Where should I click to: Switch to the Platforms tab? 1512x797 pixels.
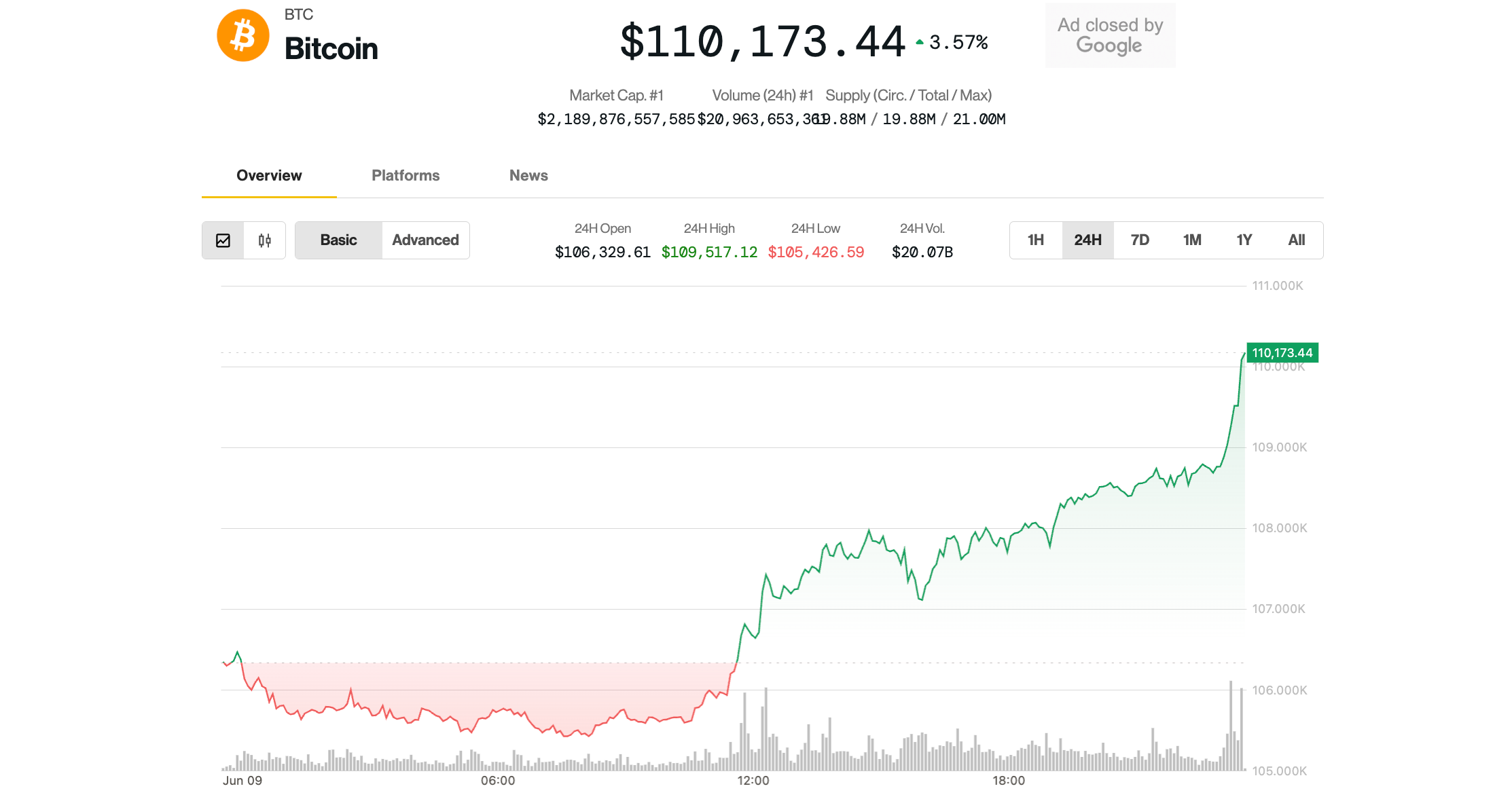405,175
